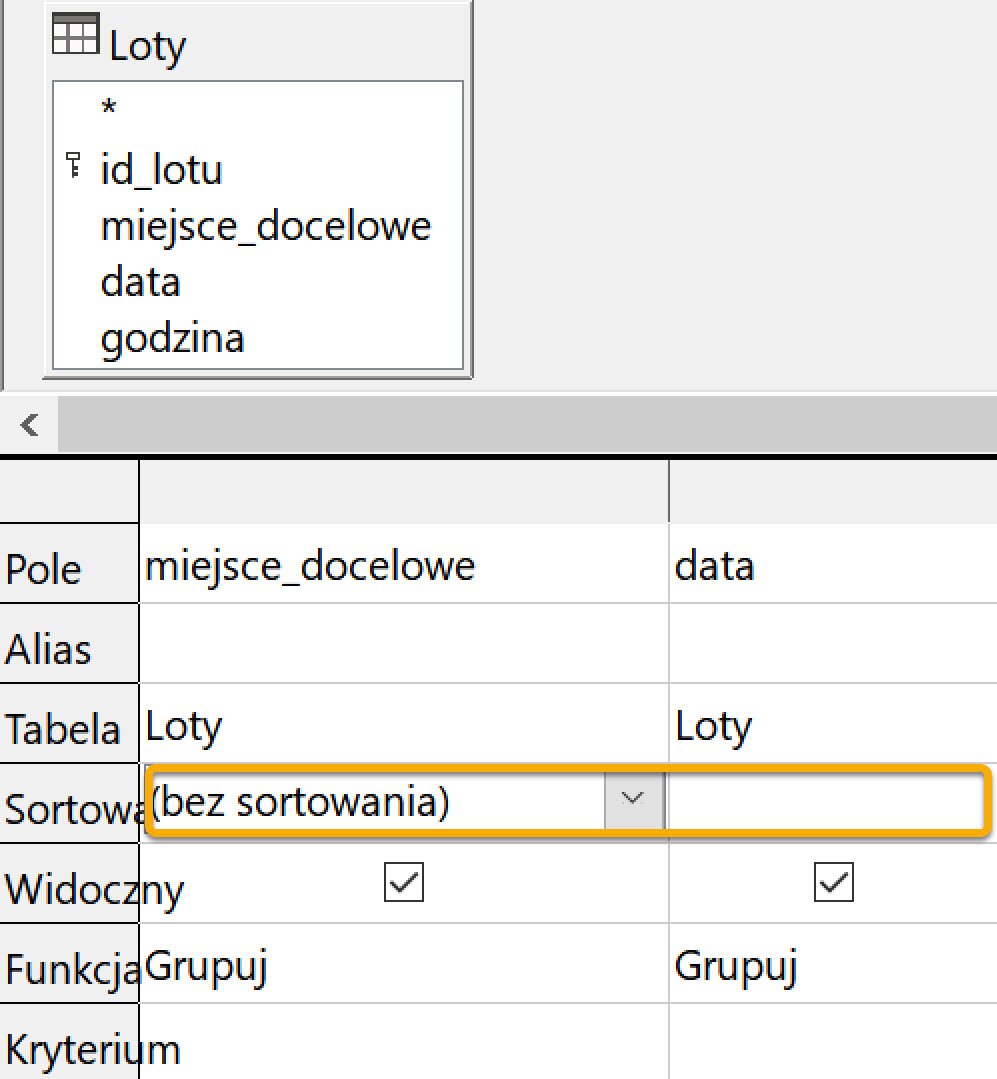Click the Kryterium cell under miejsce_docelowe

(400, 1045)
